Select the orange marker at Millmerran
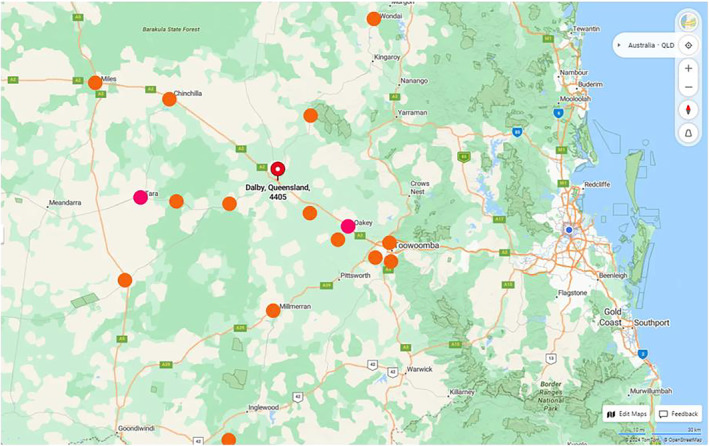This screenshot has height=446, width=709. pyautogui.click(x=273, y=311)
